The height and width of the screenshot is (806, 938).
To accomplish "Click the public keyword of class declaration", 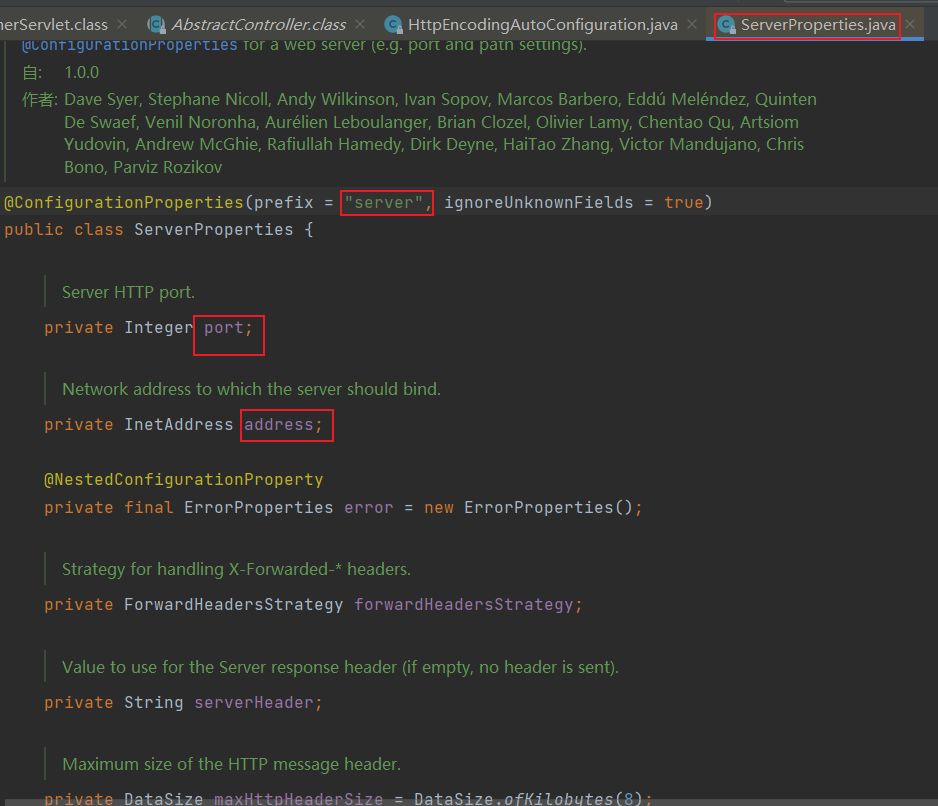I will click(x=34, y=229).
